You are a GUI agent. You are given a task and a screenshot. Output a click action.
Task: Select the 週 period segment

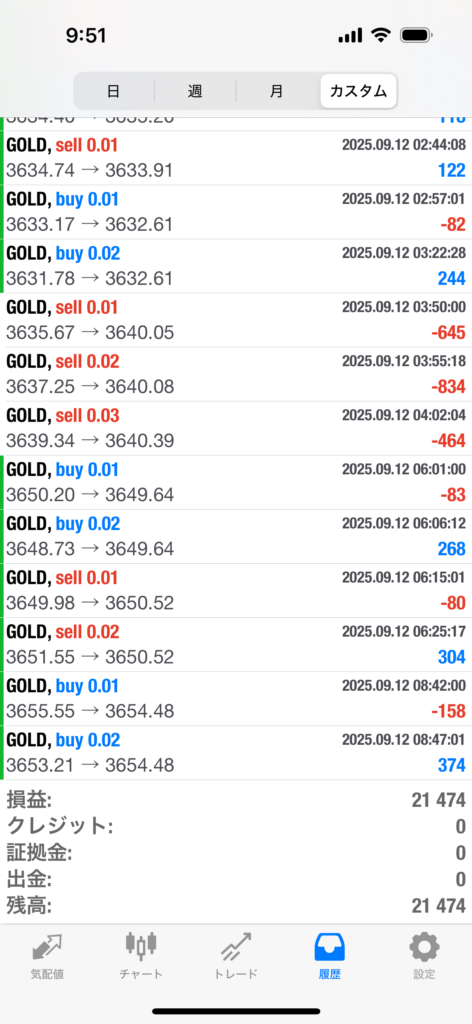point(195,91)
